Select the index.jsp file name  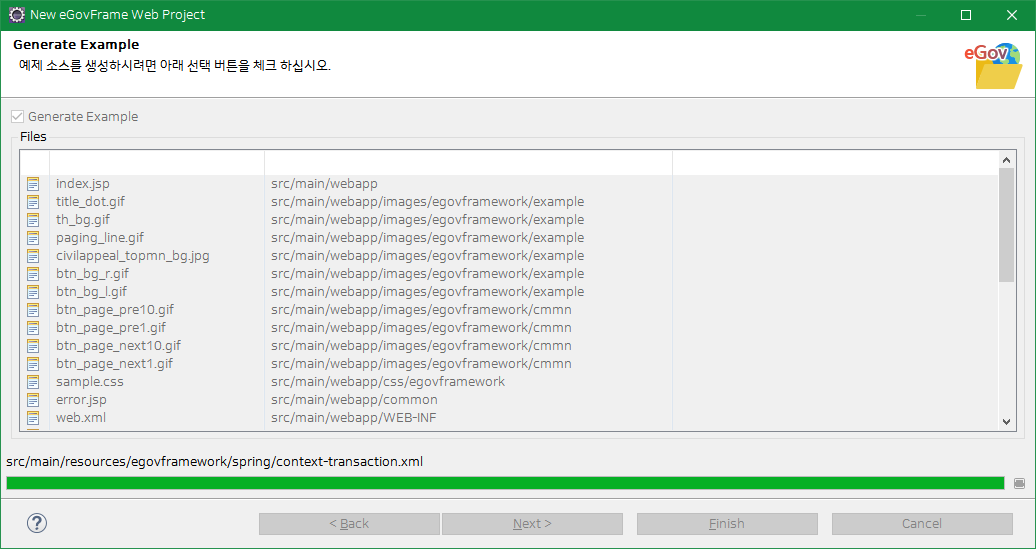tap(83, 184)
